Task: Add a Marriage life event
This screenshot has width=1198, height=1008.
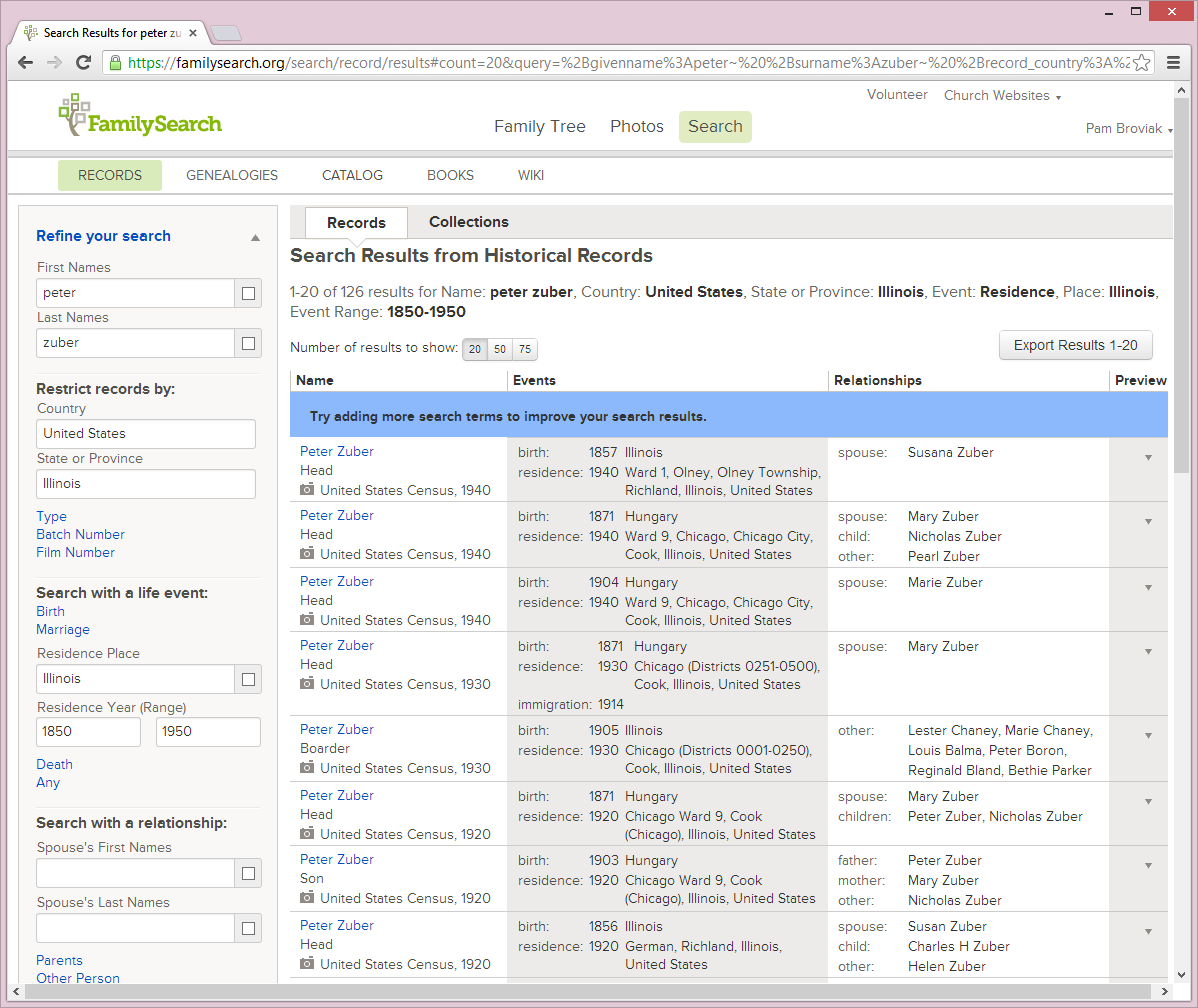Action: [63, 630]
